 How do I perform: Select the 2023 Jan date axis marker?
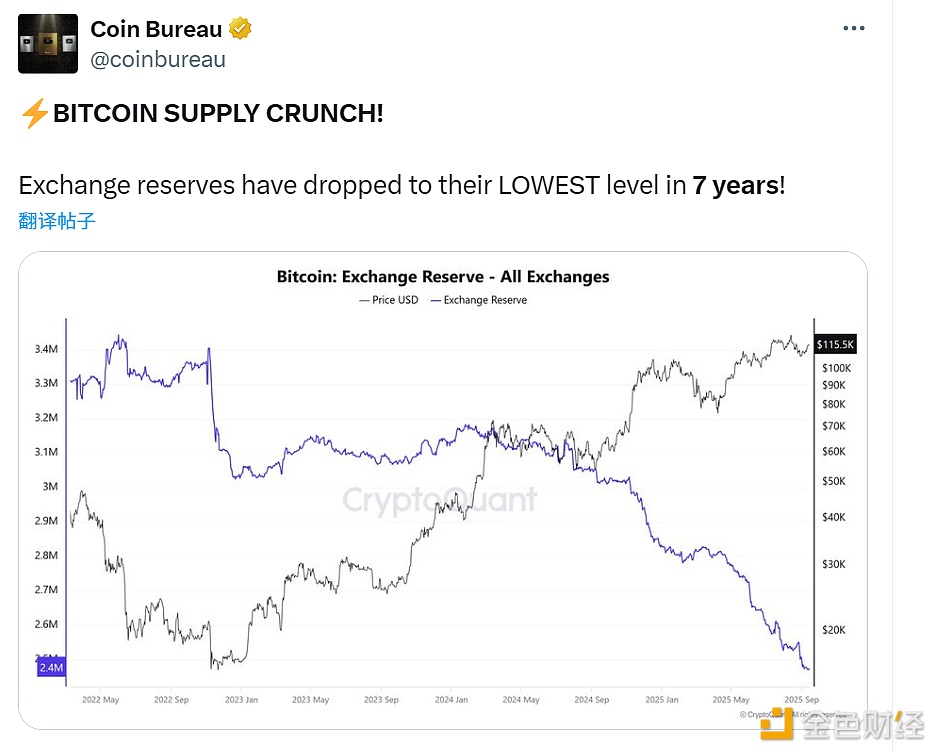[x=242, y=700]
